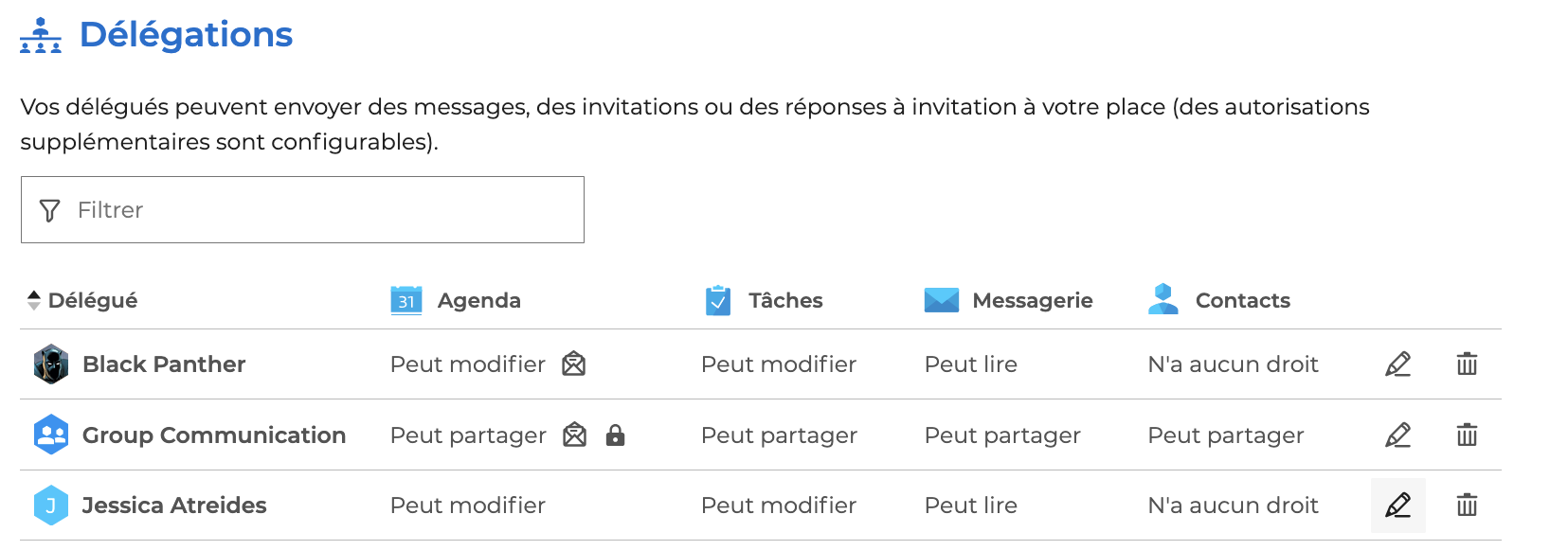Image resolution: width=1568 pixels, height=550 pixels.
Task: Click the Agenda calendar column icon
Action: click(406, 300)
